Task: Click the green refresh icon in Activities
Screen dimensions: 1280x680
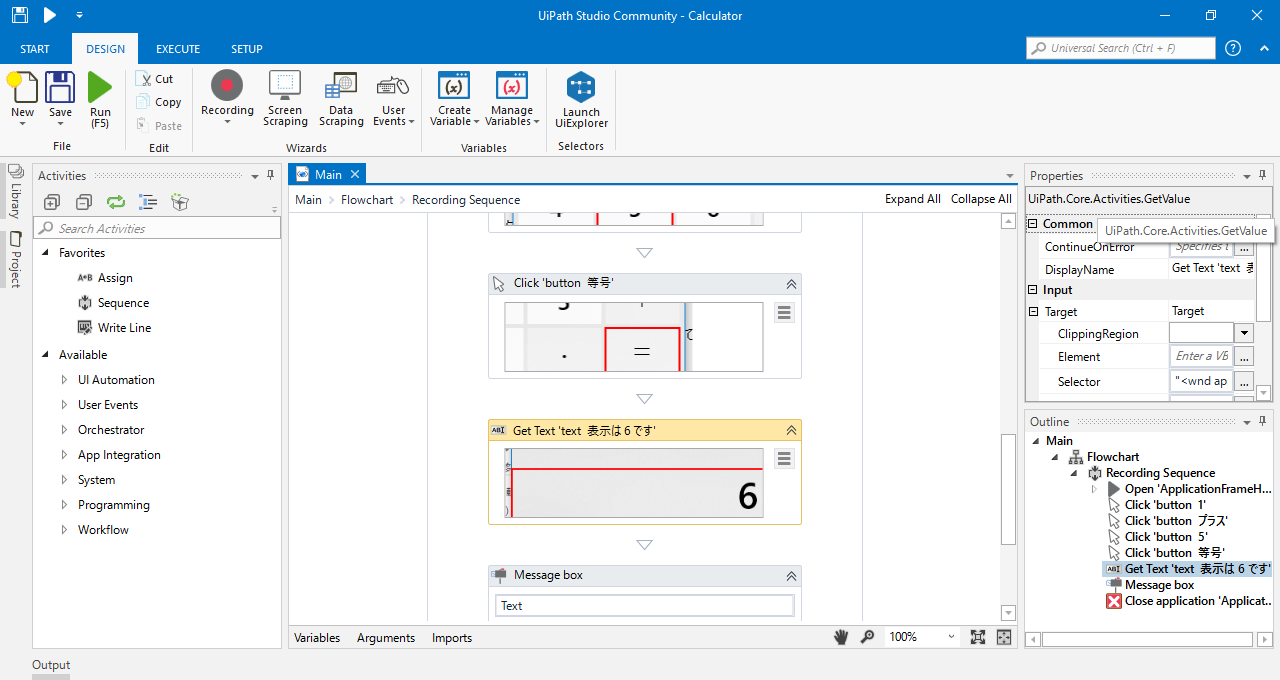Action: [x=116, y=202]
